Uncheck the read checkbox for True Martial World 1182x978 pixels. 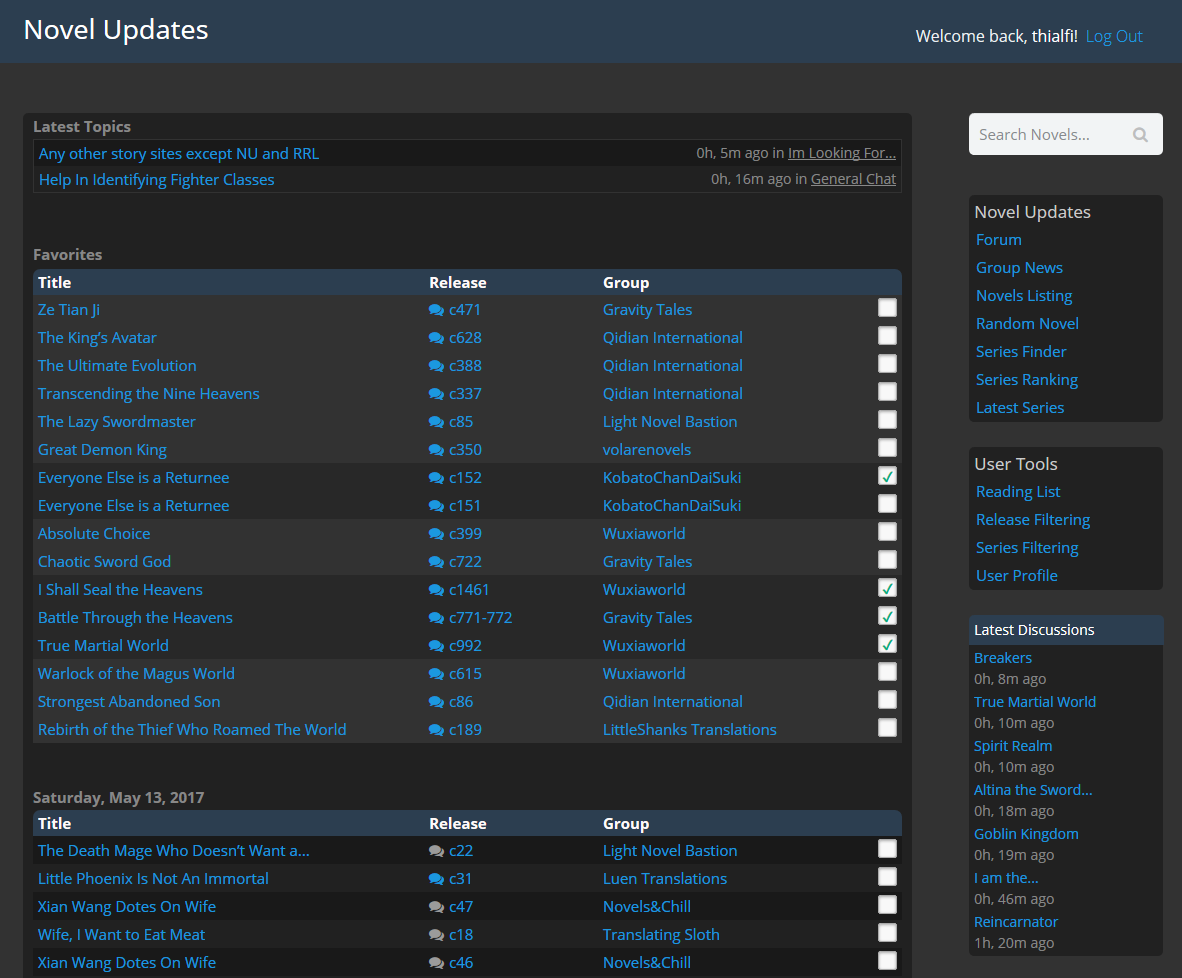[887, 644]
